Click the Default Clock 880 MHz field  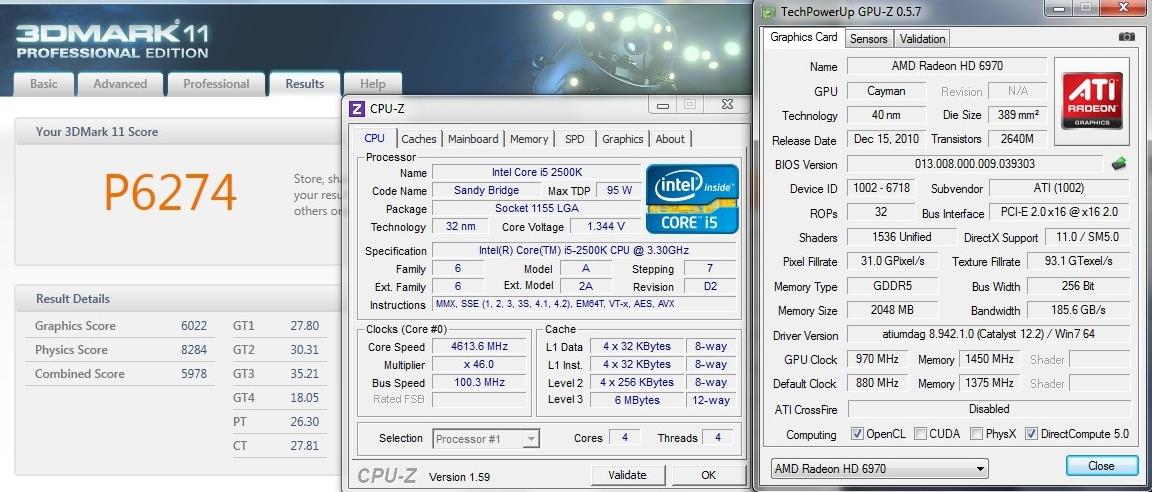click(877, 383)
